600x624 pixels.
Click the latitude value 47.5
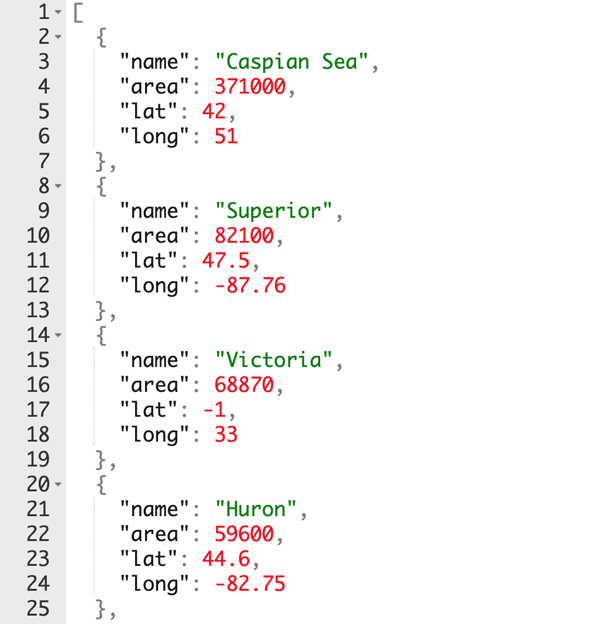click(226, 261)
